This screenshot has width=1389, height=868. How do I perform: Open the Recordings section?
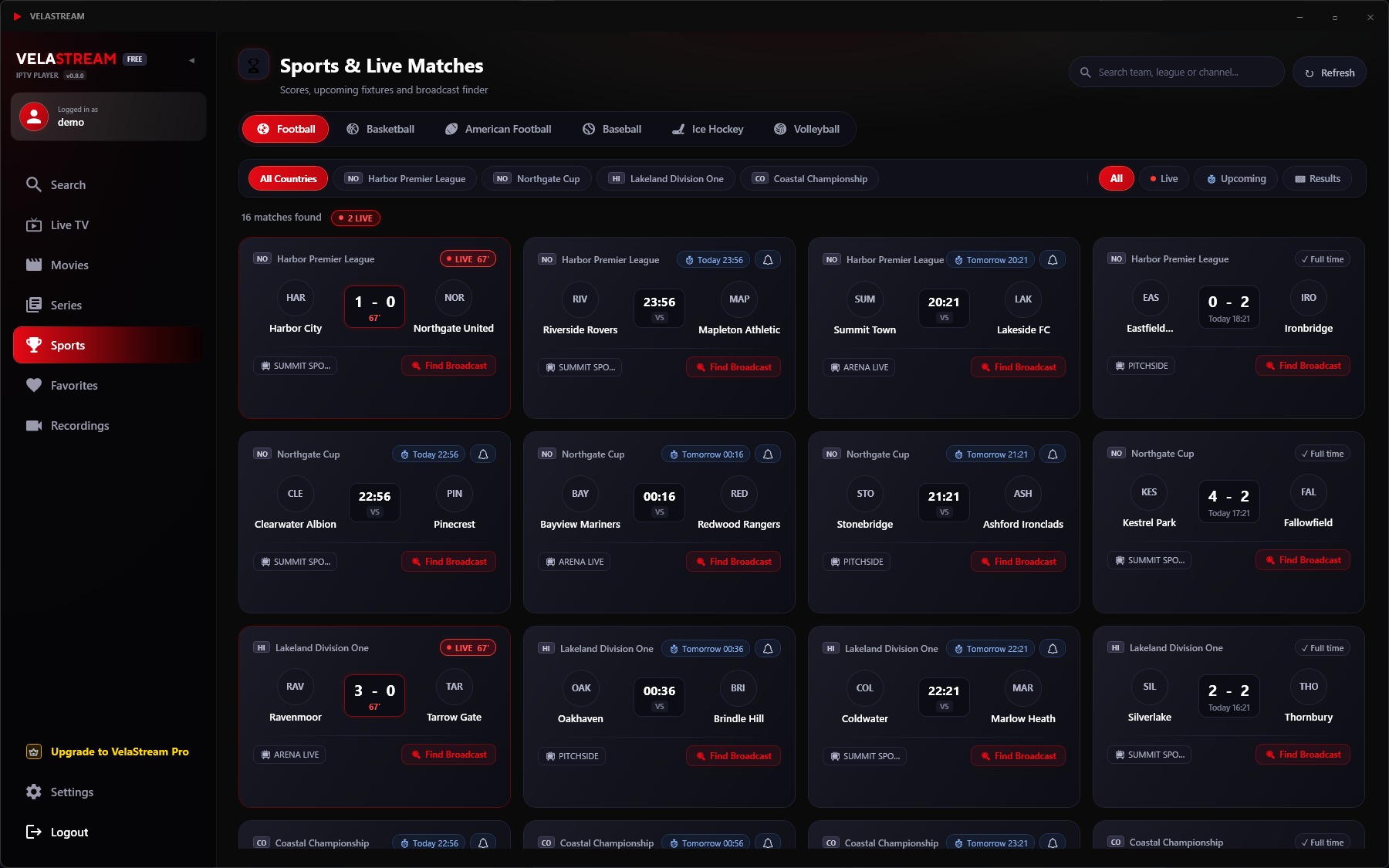[x=108, y=425]
